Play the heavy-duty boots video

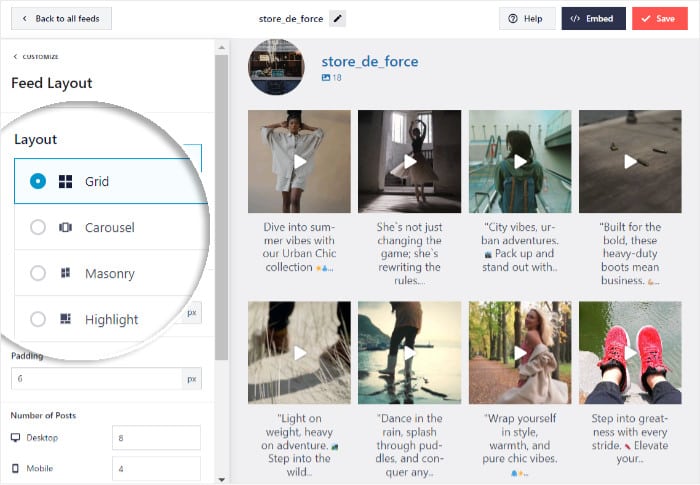click(630, 162)
